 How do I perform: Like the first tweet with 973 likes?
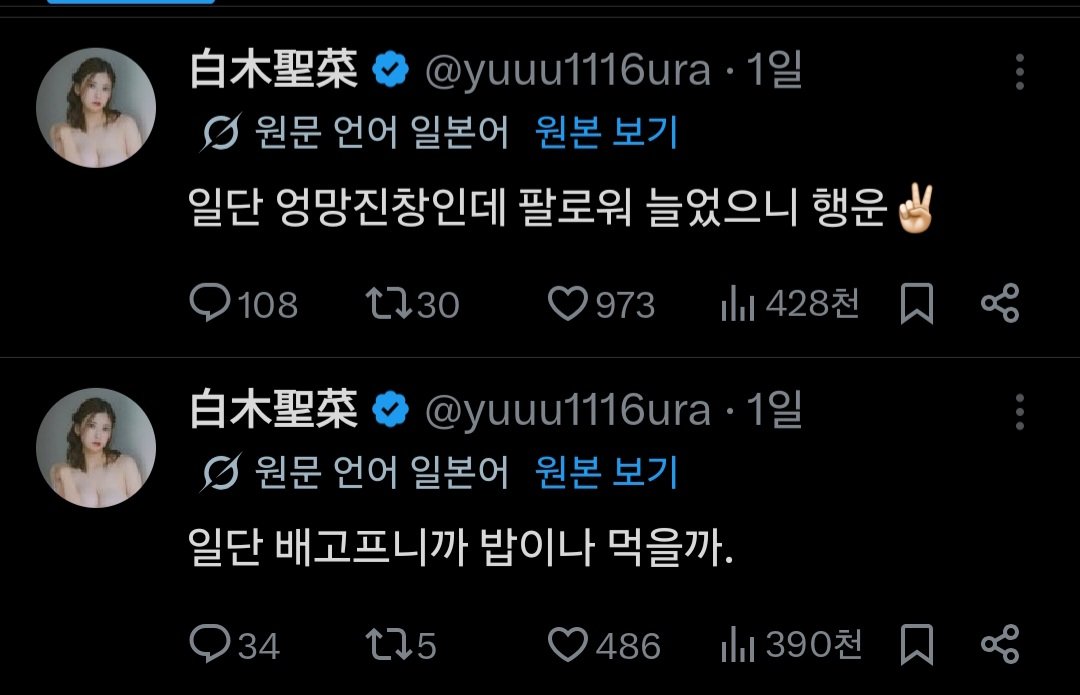point(601,303)
